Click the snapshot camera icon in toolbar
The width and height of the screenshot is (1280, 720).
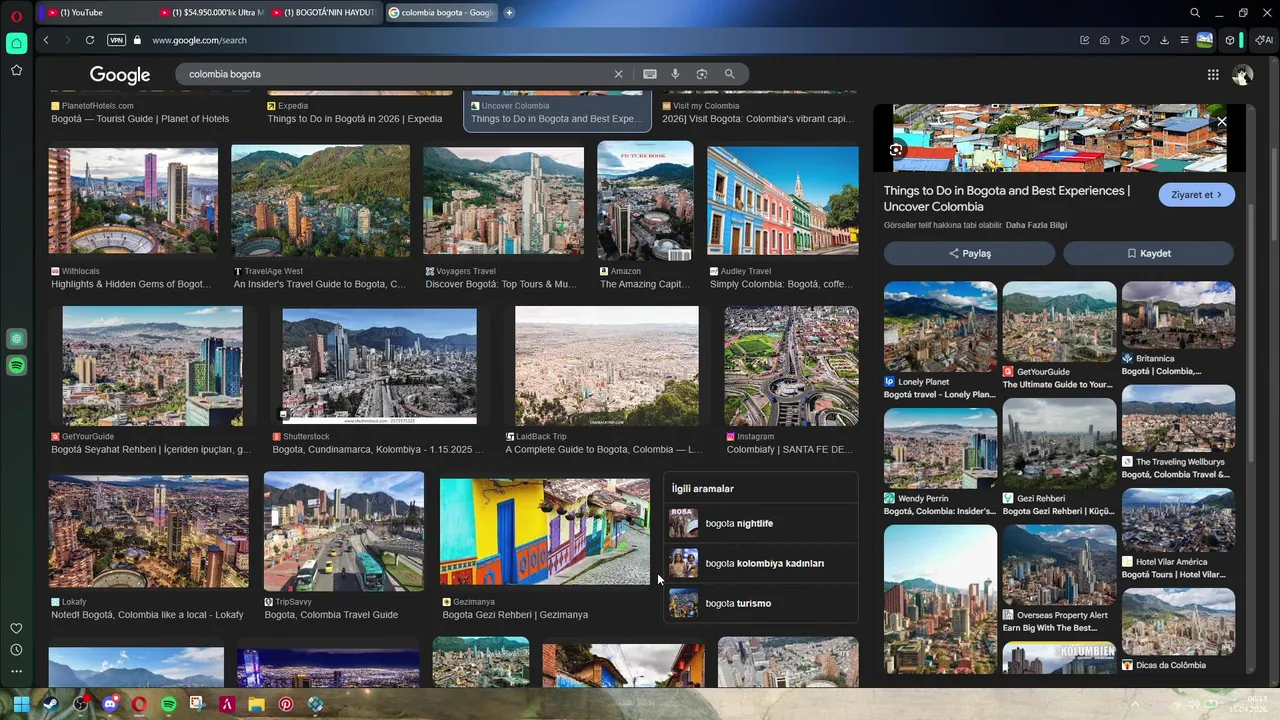tap(1104, 40)
